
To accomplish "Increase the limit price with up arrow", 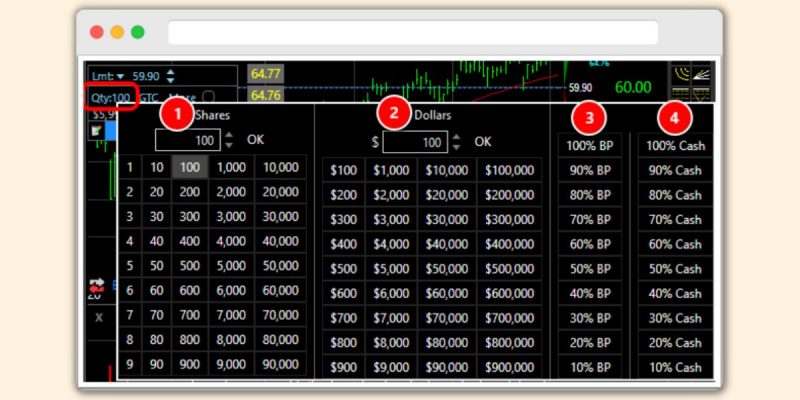I will point(170,73).
